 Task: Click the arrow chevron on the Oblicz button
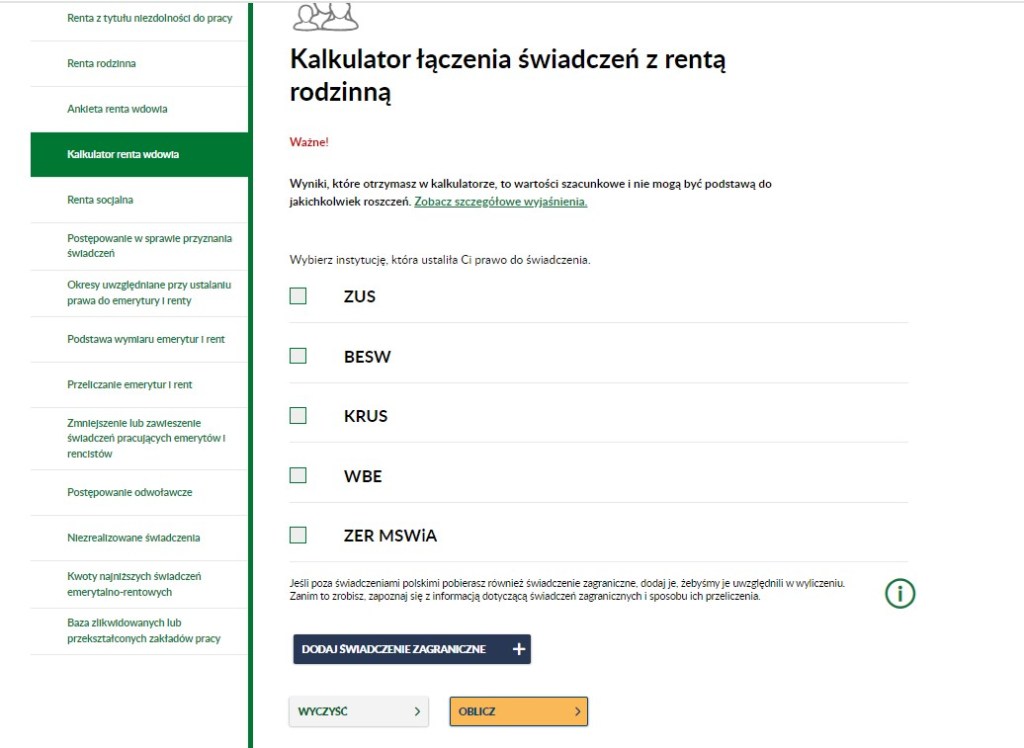click(x=577, y=712)
